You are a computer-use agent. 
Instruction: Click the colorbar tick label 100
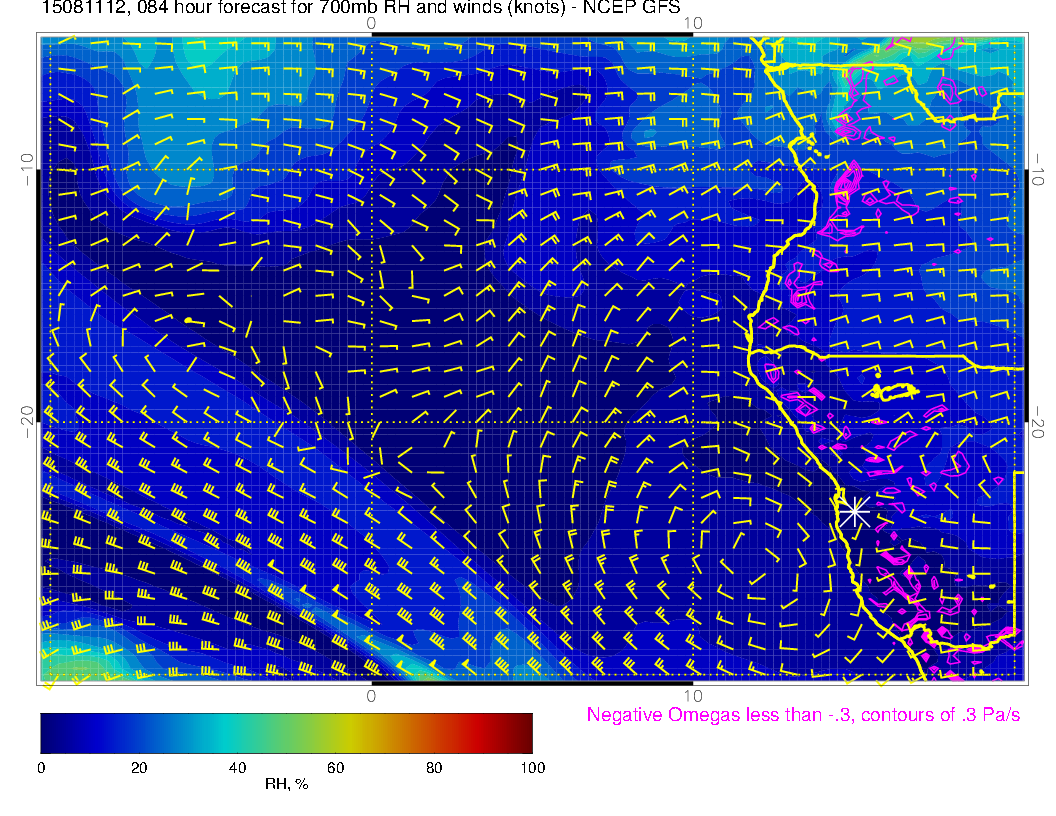tap(533, 768)
